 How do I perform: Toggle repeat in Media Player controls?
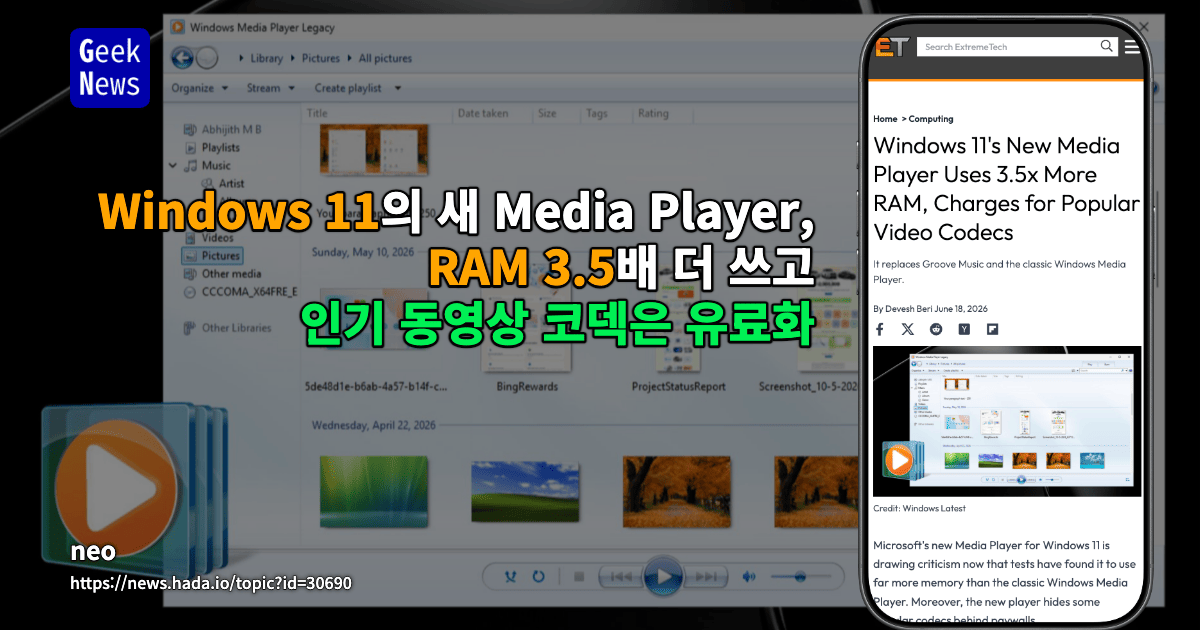[539, 577]
